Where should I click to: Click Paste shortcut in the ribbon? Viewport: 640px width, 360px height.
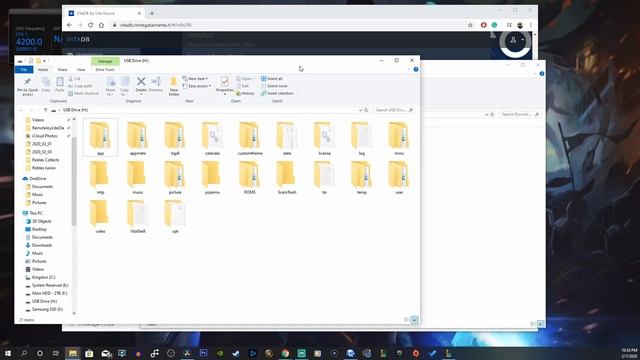click(x=83, y=93)
